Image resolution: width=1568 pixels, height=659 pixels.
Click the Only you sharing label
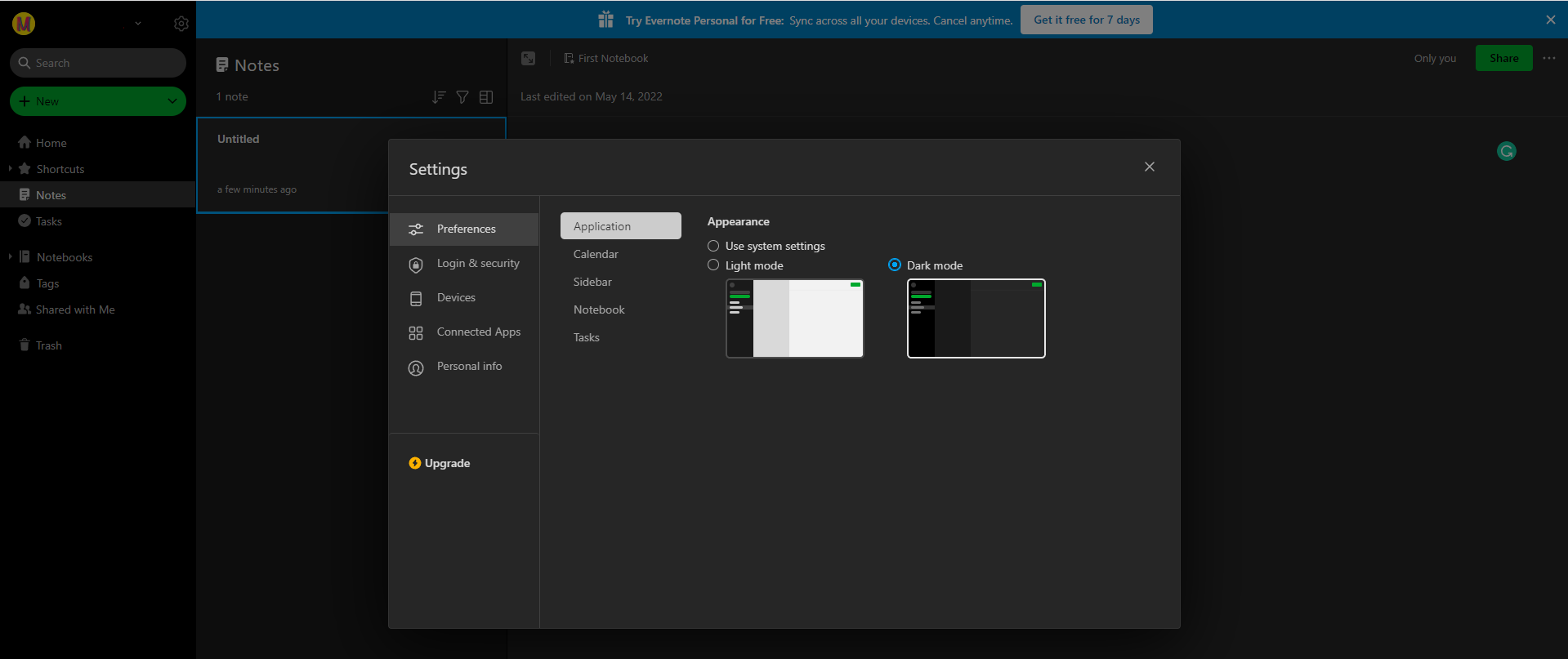[x=1435, y=58]
